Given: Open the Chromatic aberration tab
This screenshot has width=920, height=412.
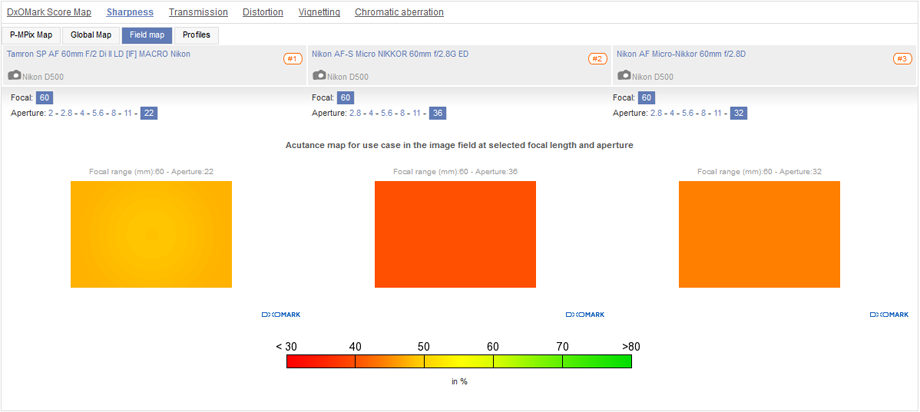Looking at the screenshot, I should [399, 12].
